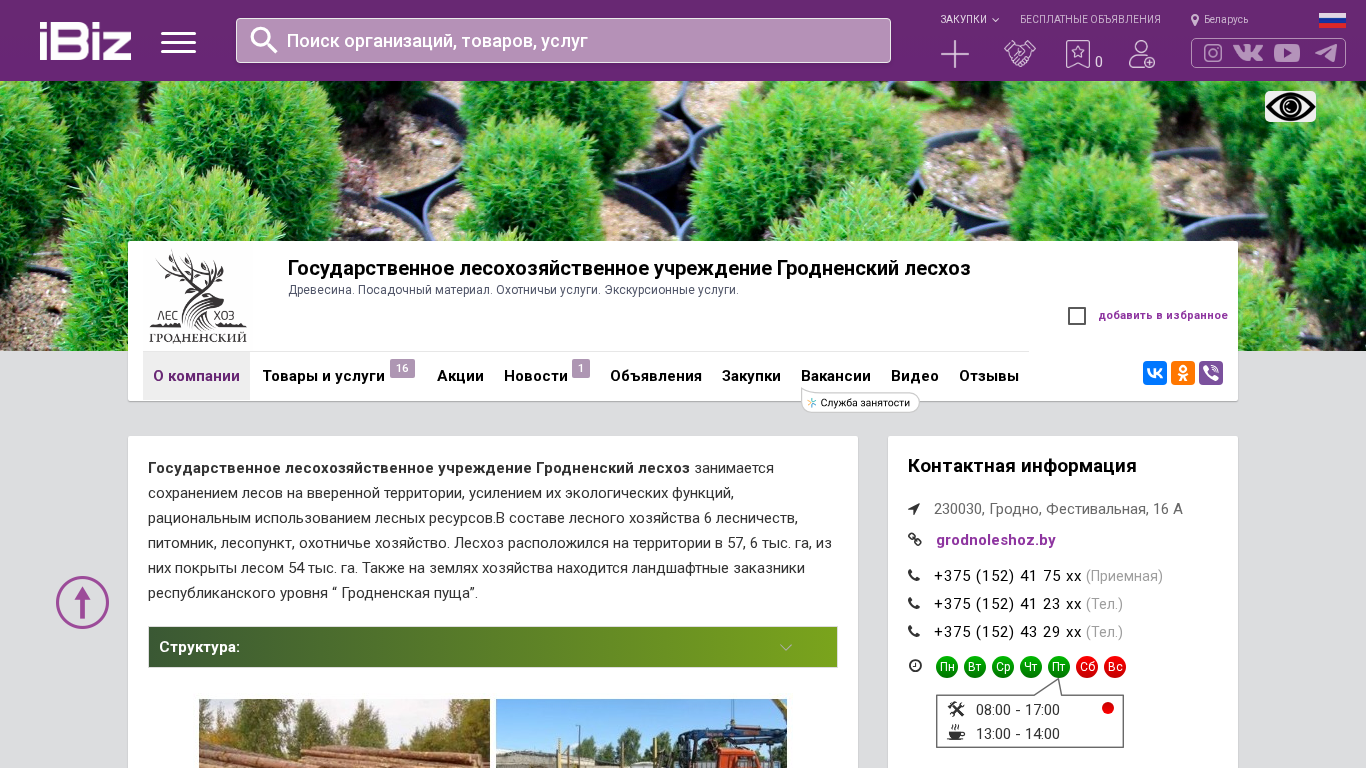Open the Russian flag language selector
Screen dimensions: 1366x768
click(1332, 20)
